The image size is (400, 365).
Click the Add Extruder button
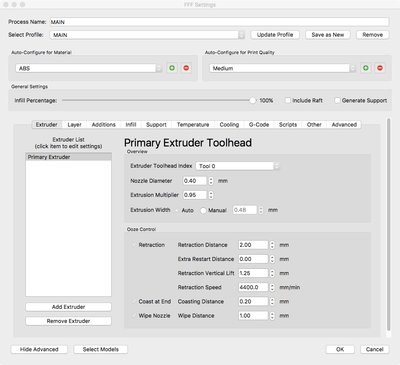pyautogui.click(x=68, y=307)
